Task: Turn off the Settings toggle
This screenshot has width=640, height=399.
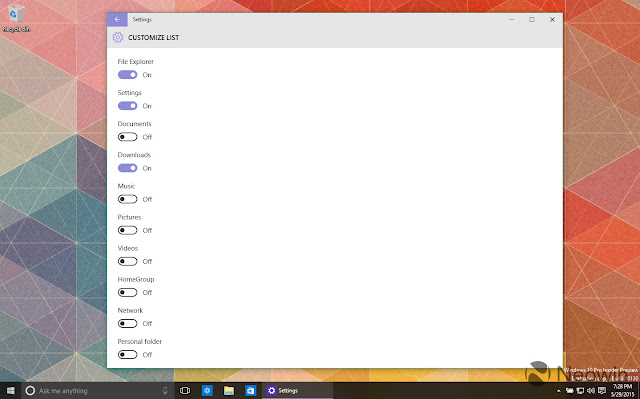Action: 127,106
